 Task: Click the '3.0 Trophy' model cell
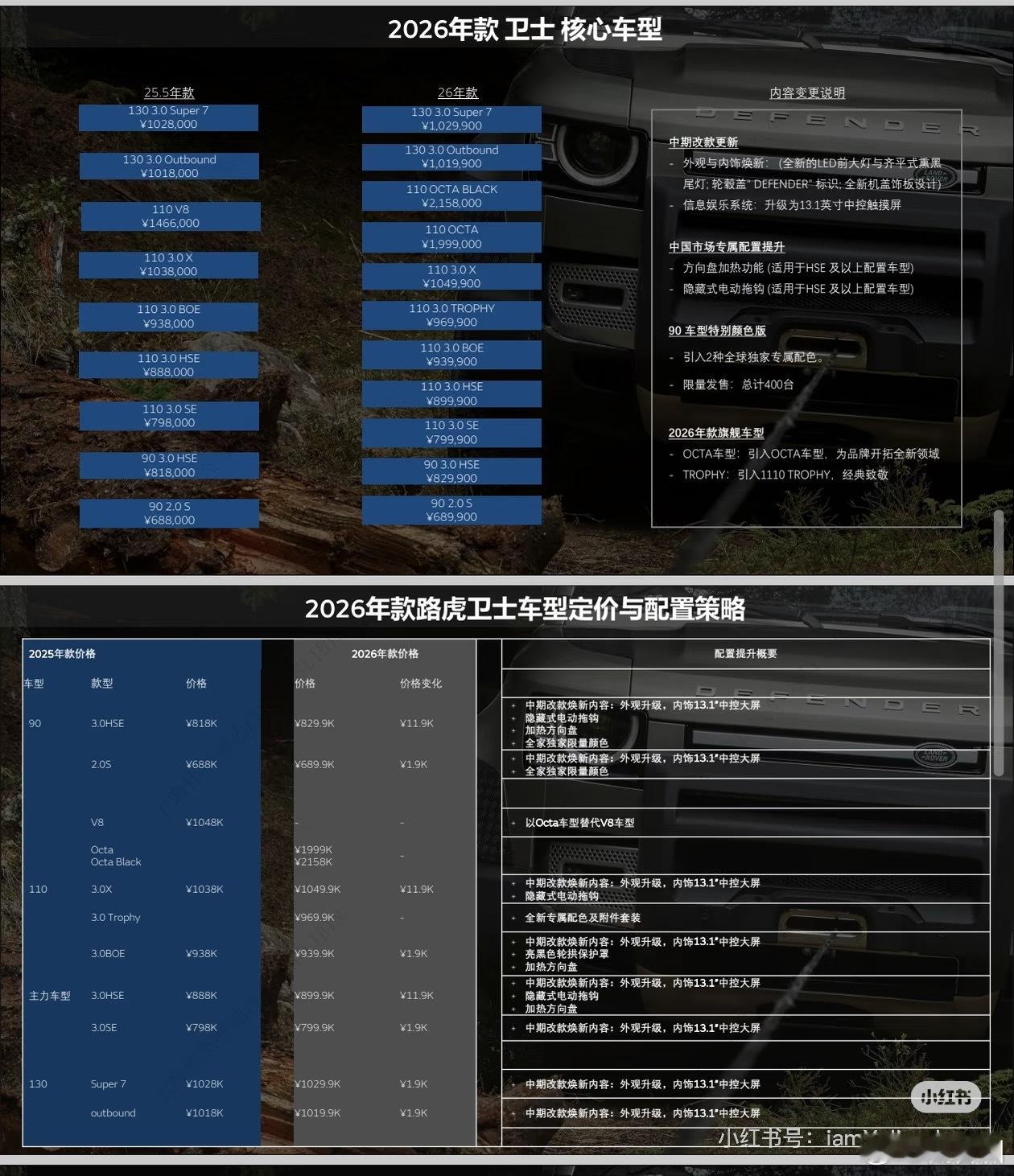pyautogui.click(x=116, y=917)
